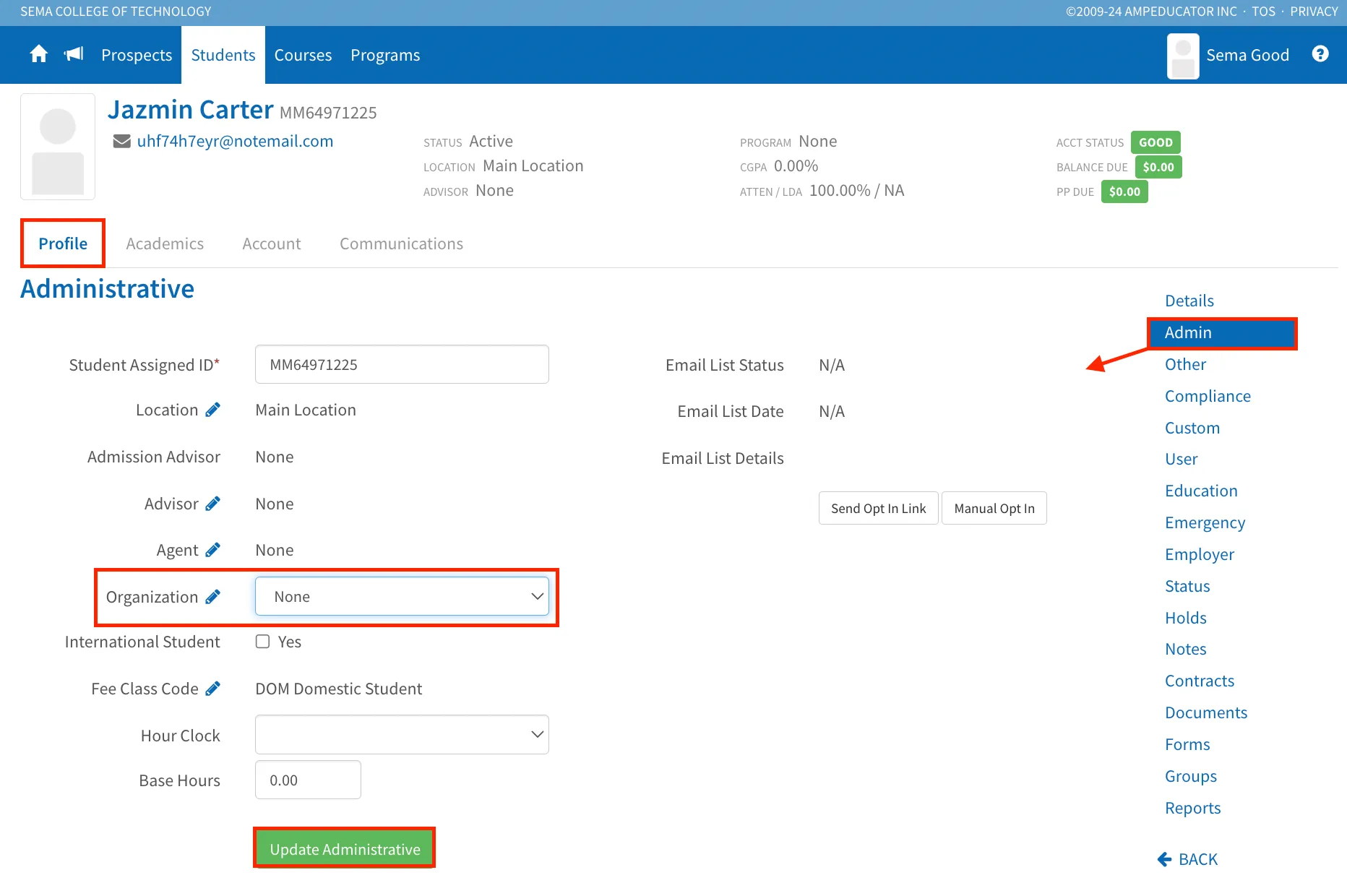Click Jazmin Carter's profile photo placeholder
The width and height of the screenshot is (1347, 896).
[x=58, y=147]
